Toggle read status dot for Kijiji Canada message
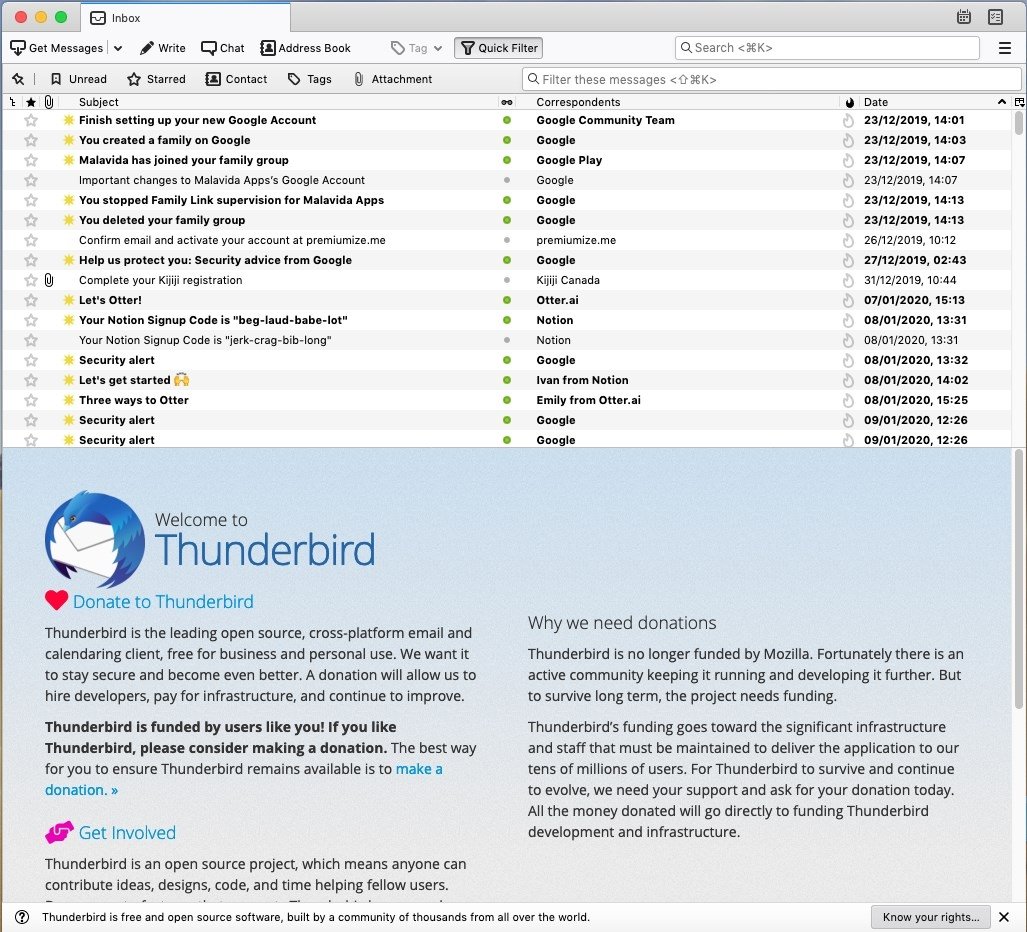Image resolution: width=1027 pixels, height=932 pixels. [x=507, y=280]
